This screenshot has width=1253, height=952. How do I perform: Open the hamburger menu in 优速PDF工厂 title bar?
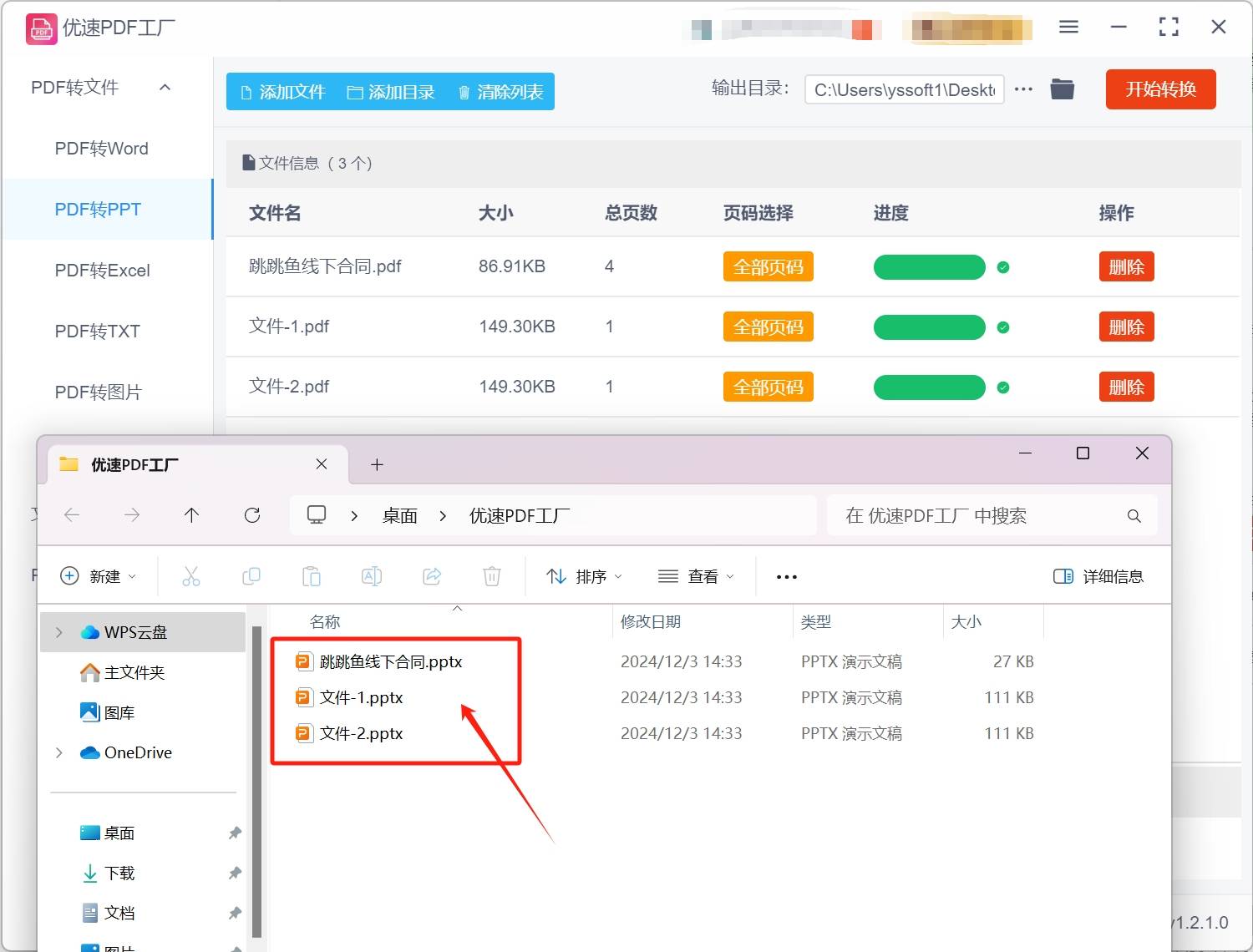[1068, 27]
